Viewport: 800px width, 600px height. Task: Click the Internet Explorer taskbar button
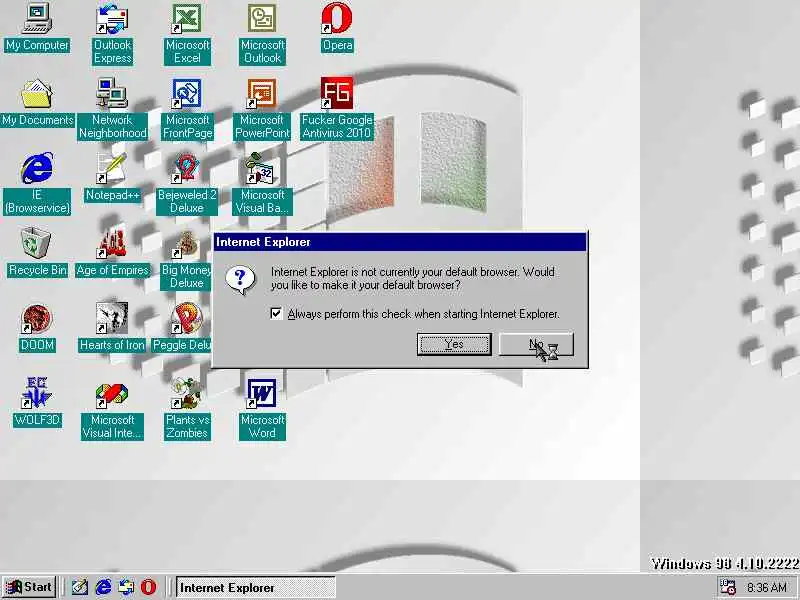256,587
